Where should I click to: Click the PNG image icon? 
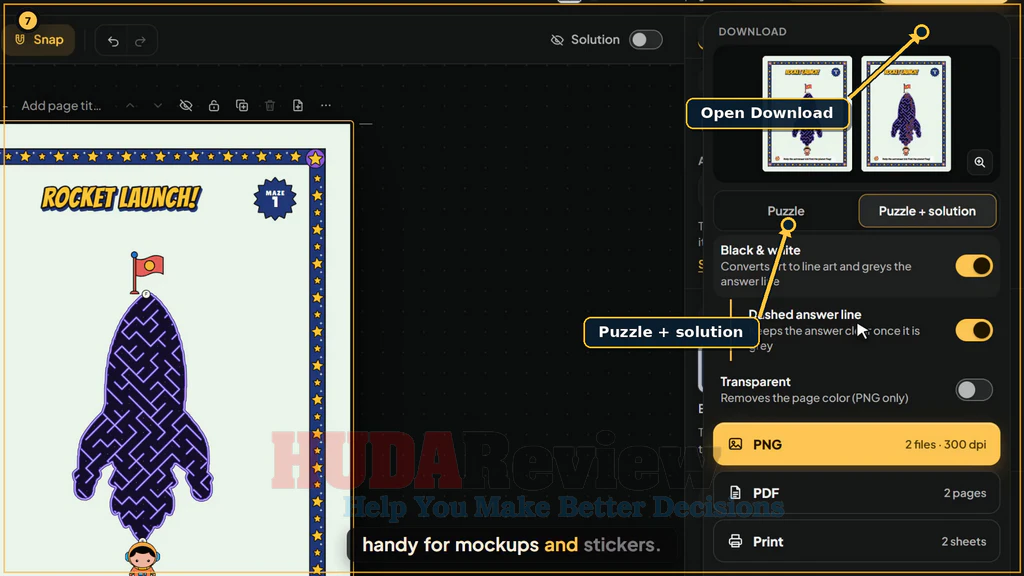(735, 444)
